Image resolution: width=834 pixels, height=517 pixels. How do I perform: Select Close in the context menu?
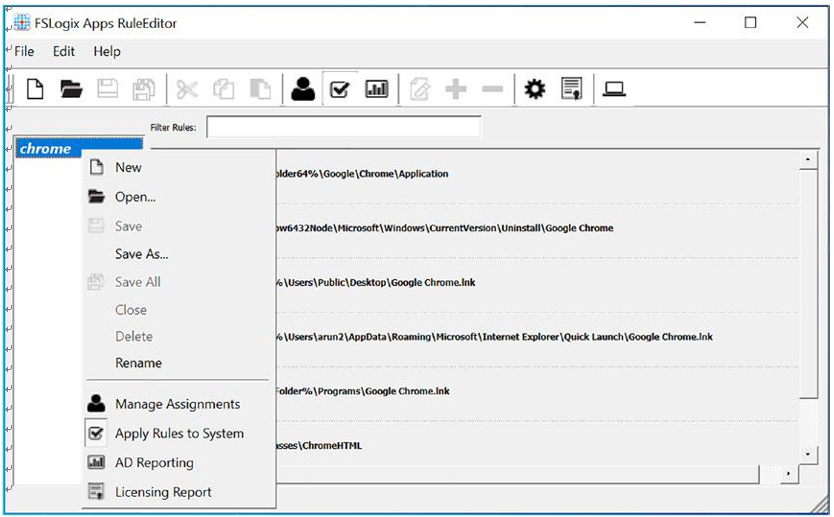tap(179, 310)
